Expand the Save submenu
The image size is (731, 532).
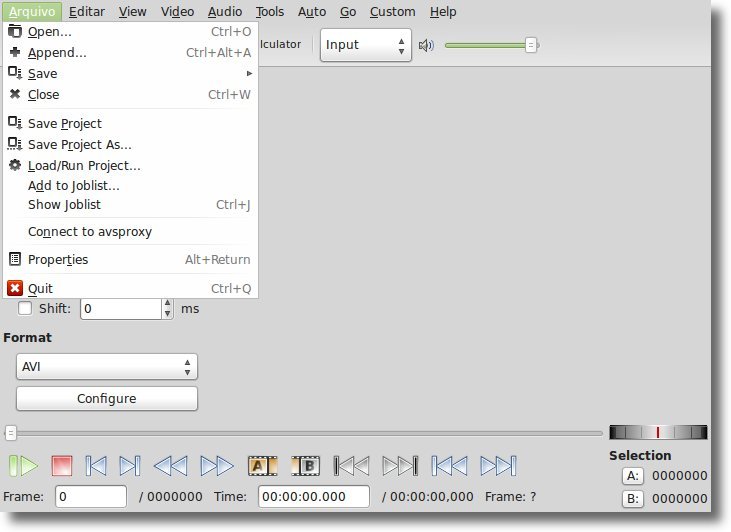[x=131, y=73]
